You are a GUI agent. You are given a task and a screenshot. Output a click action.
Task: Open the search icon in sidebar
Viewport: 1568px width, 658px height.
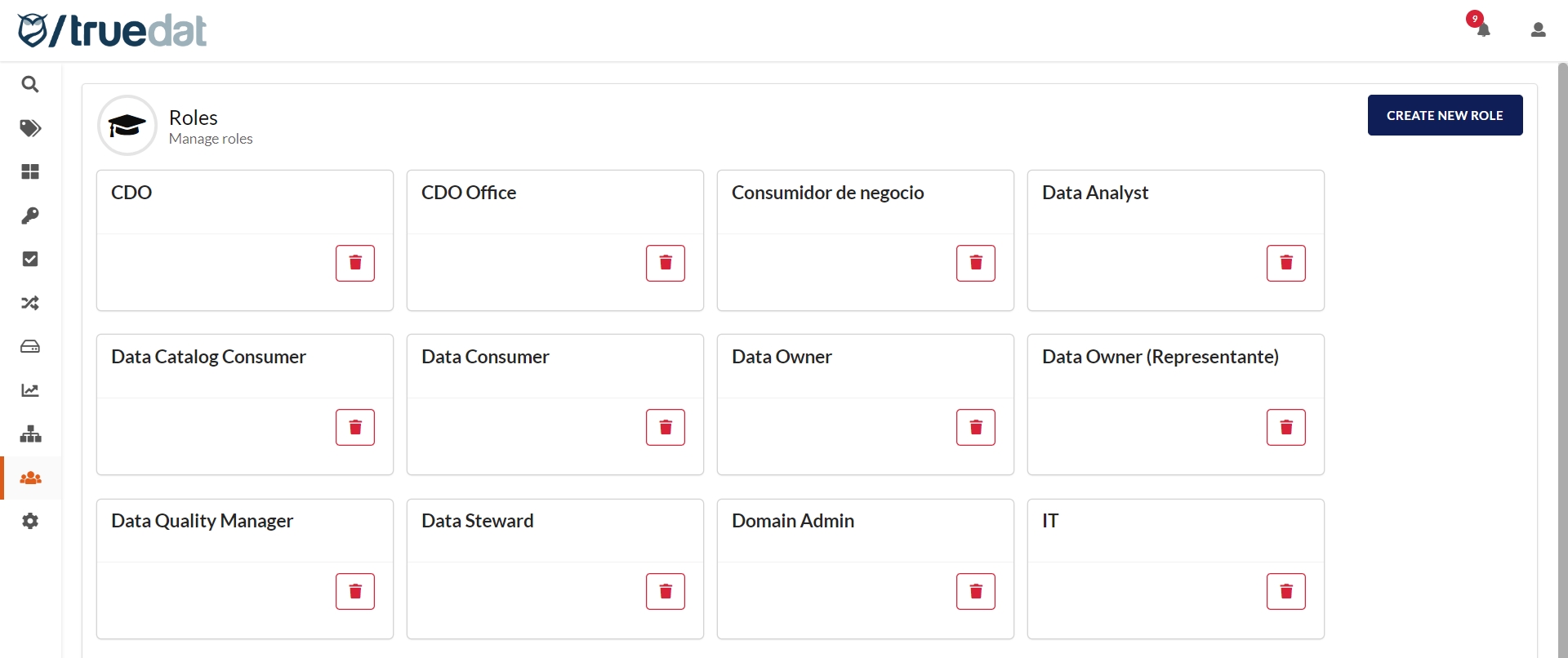pos(30,84)
